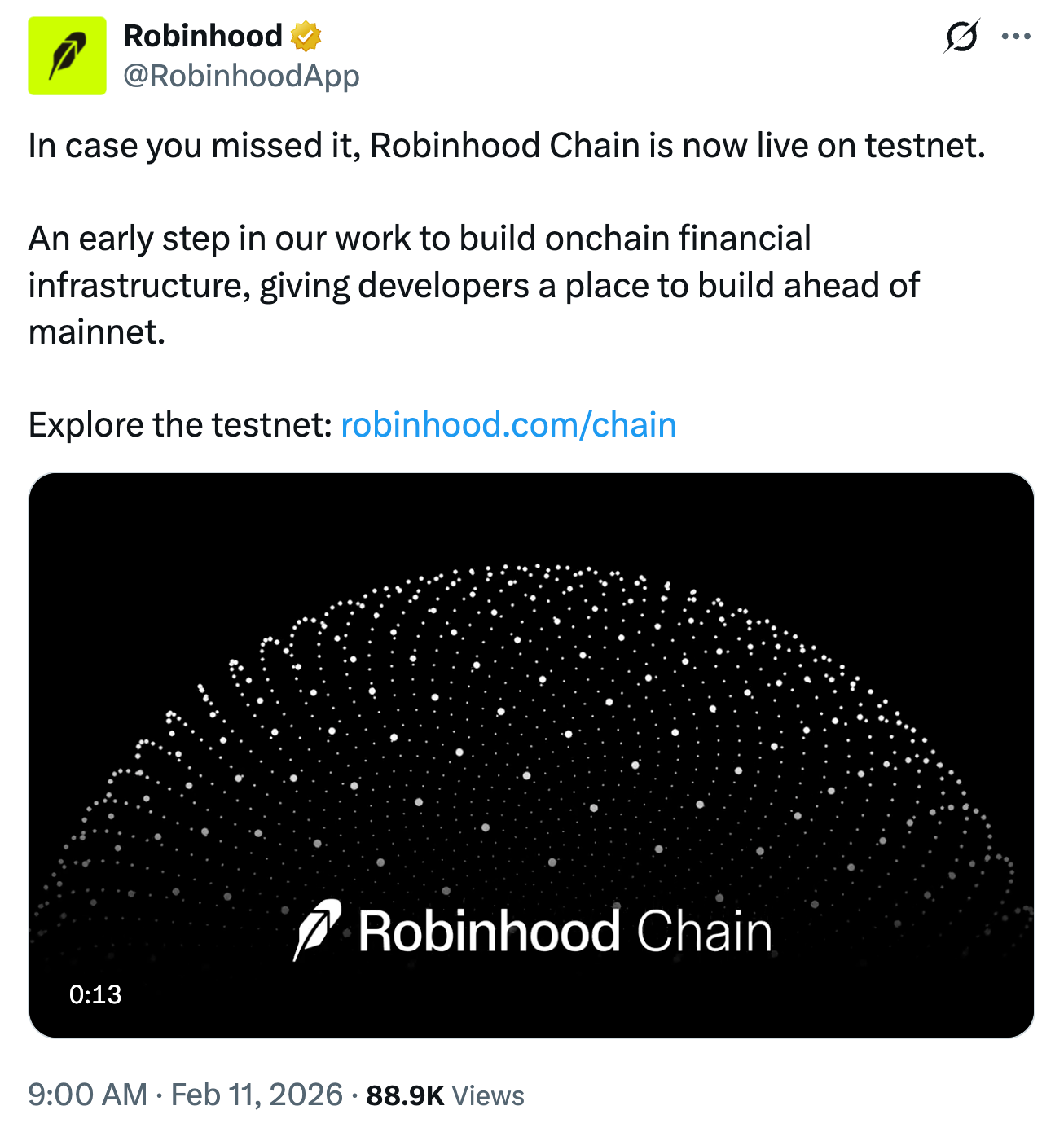Open the @RobinhoodApp profile handle
The width and height of the screenshot is (1064, 1132).
pyautogui.click(x=241, y=76)
